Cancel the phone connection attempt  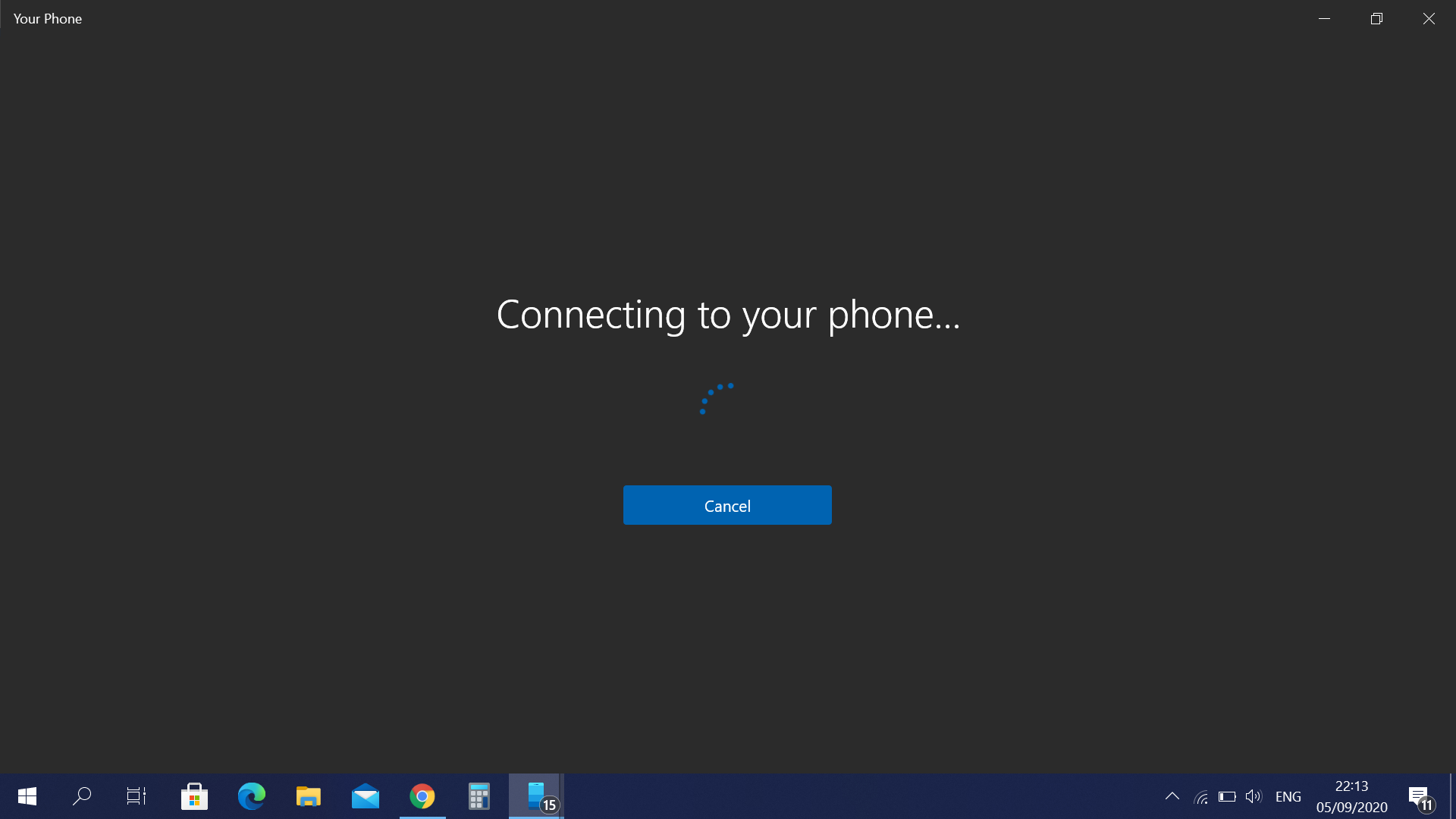point(727,505)
